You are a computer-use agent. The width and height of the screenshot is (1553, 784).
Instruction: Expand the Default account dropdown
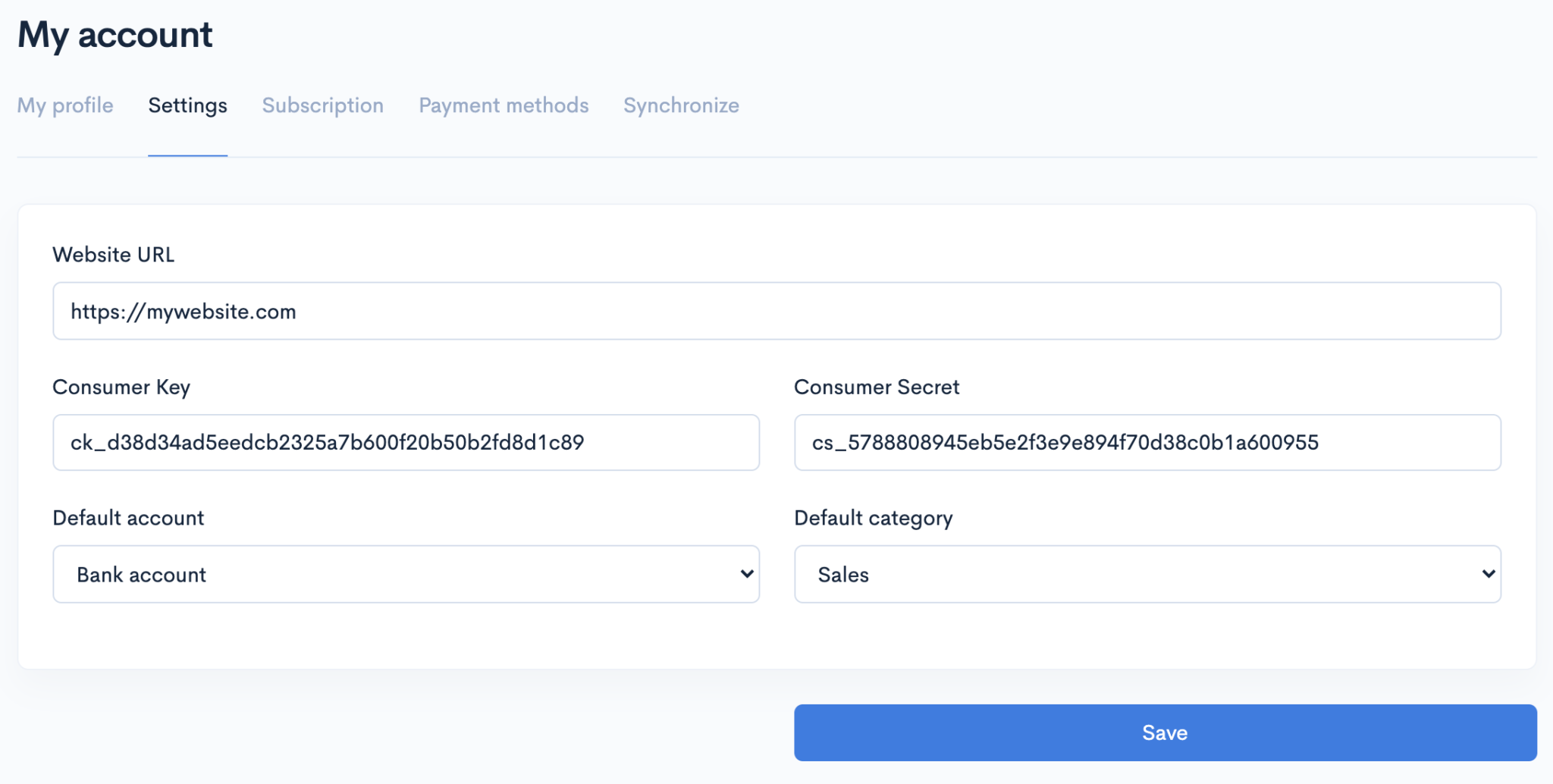(406, 574)
